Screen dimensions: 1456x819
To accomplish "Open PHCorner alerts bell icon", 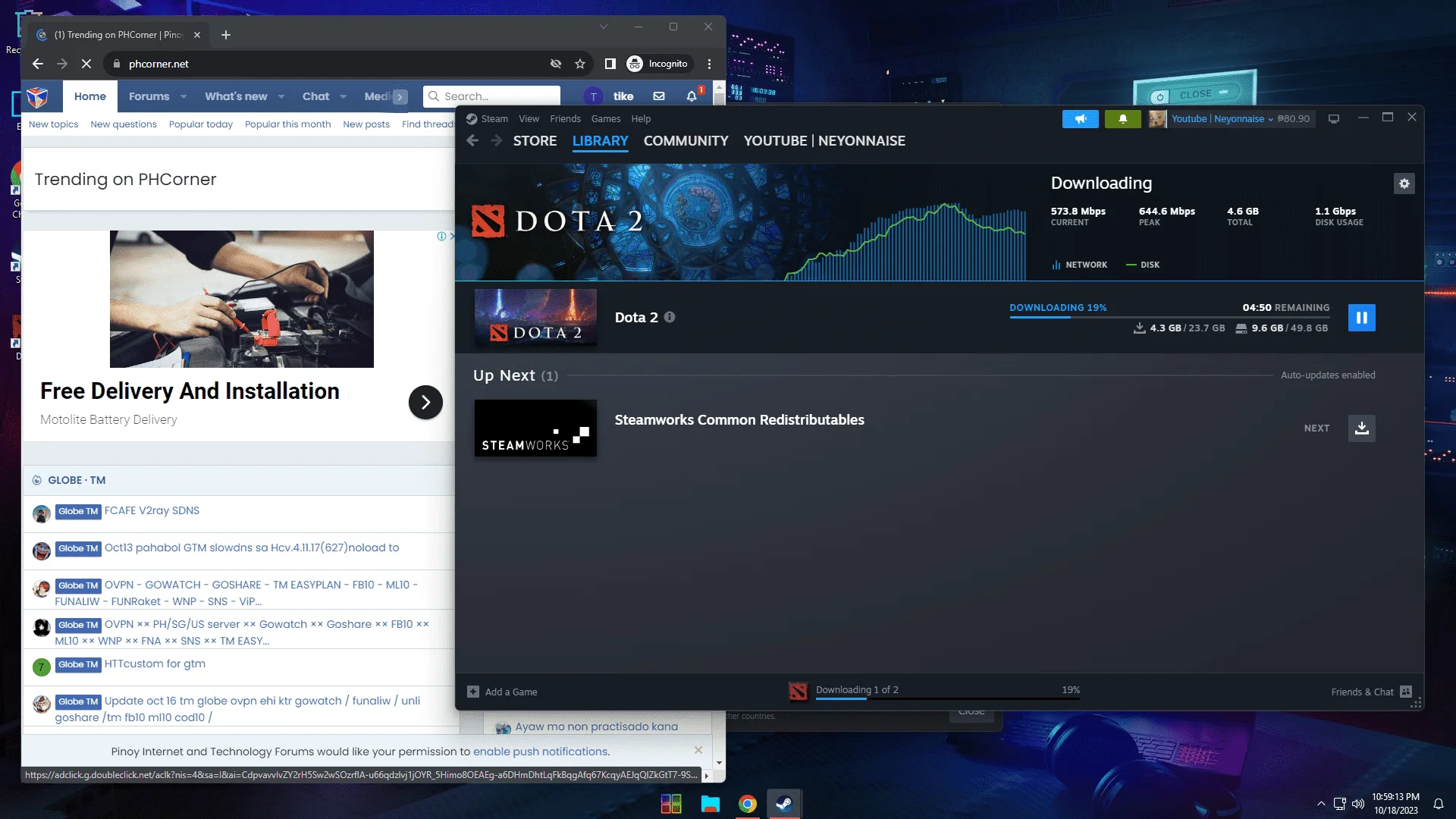I will tap(692, 96).
